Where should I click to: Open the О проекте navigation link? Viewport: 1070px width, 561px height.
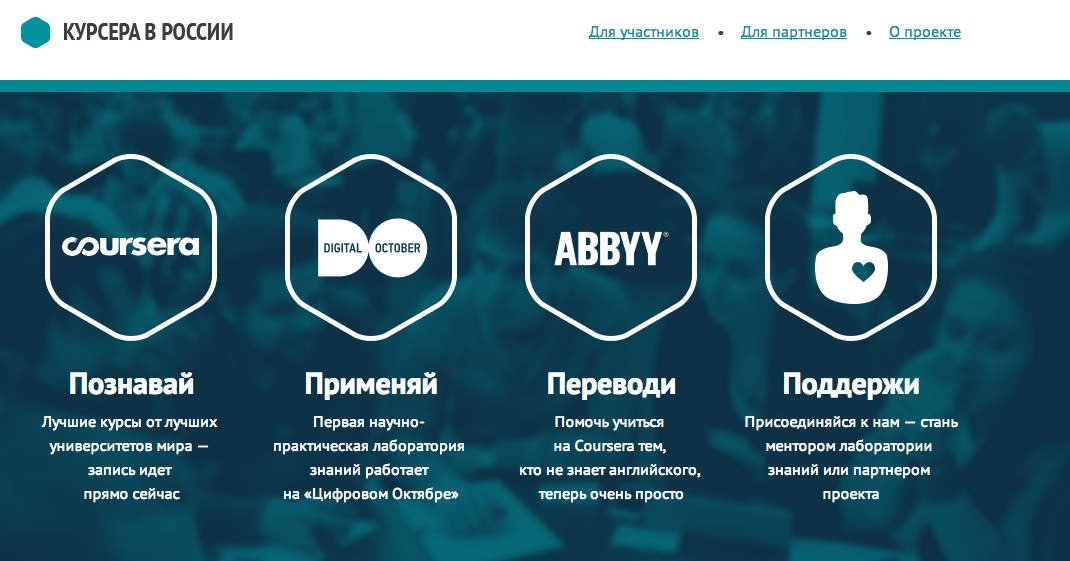pyautogui.click(x=925, y=32)
